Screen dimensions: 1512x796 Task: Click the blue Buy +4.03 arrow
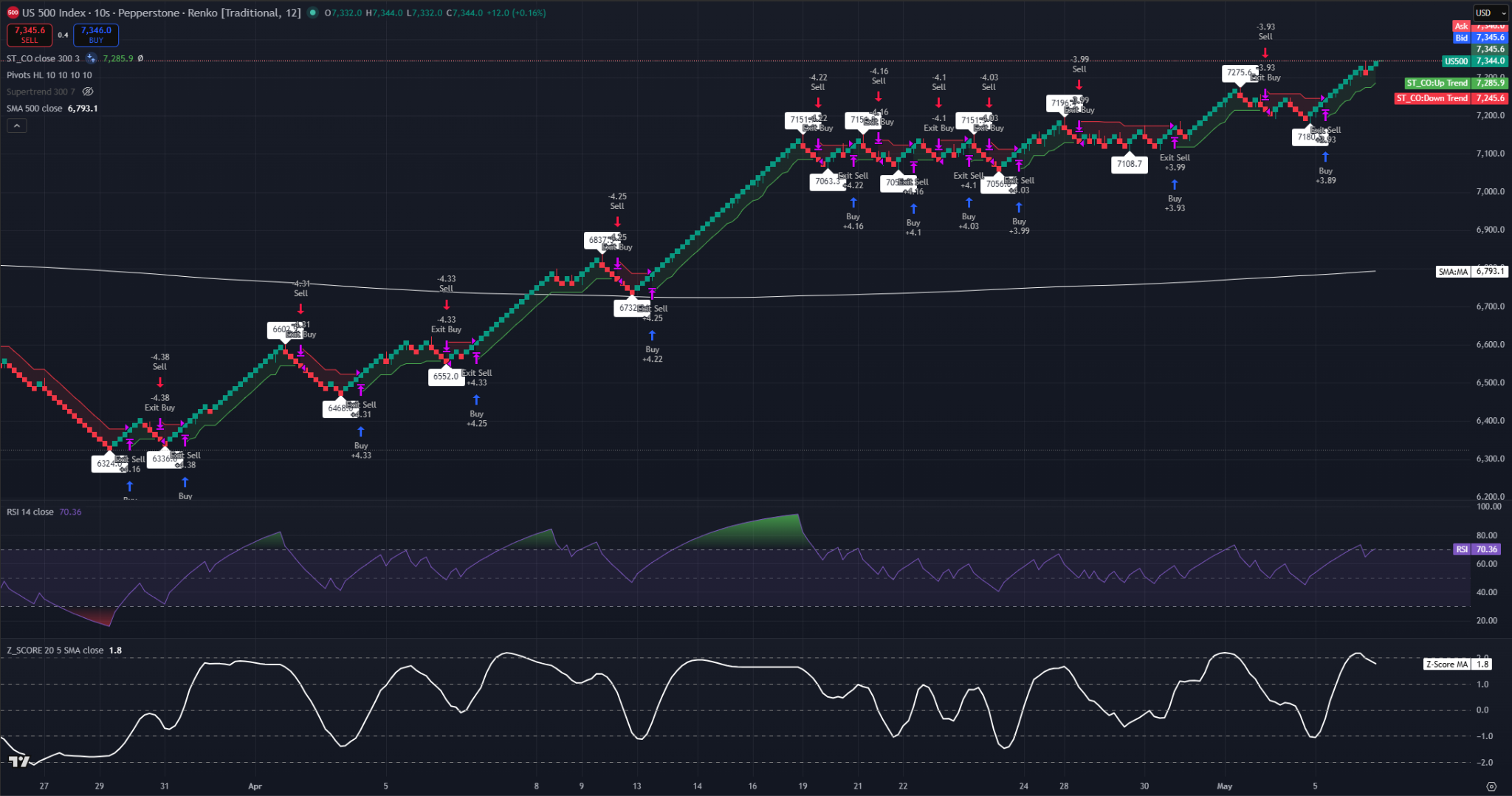coord(969,202)
